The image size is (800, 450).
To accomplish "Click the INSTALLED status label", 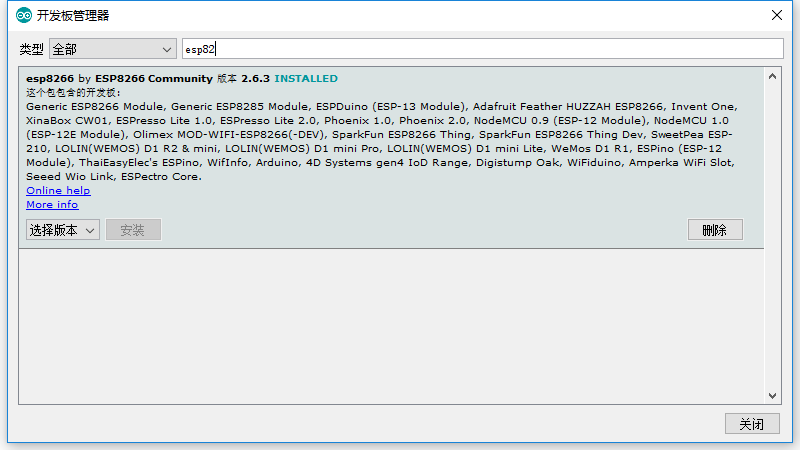I will tap(306, 79).
